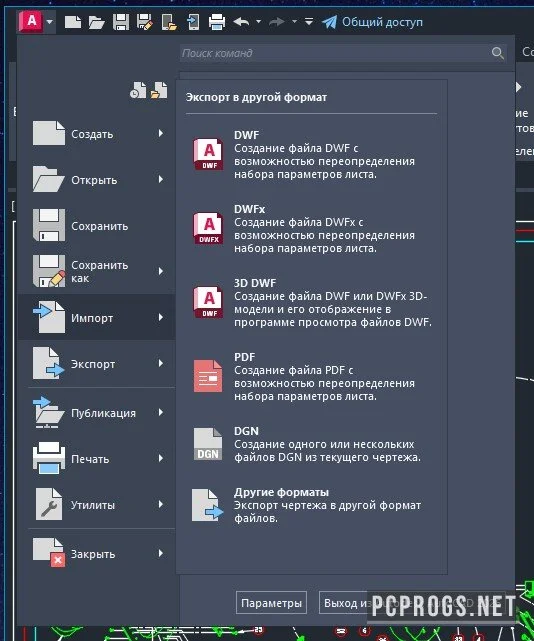
Task: Select the Сохранить как menu item
Action: 98,271
